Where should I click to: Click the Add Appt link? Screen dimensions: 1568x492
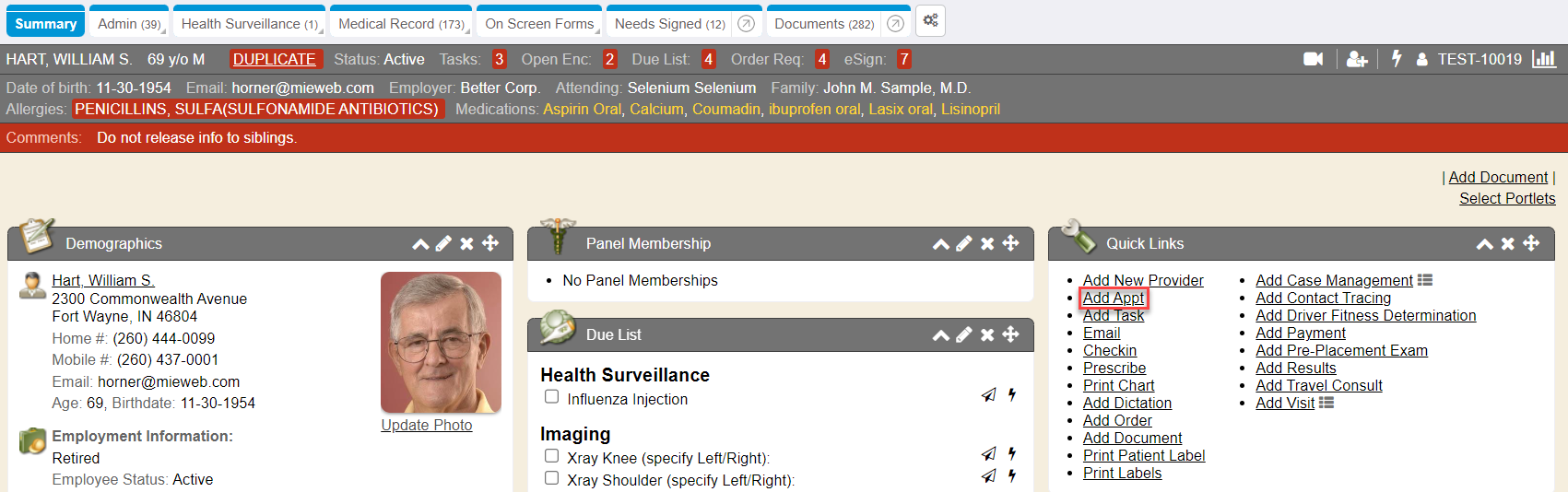1113,298
